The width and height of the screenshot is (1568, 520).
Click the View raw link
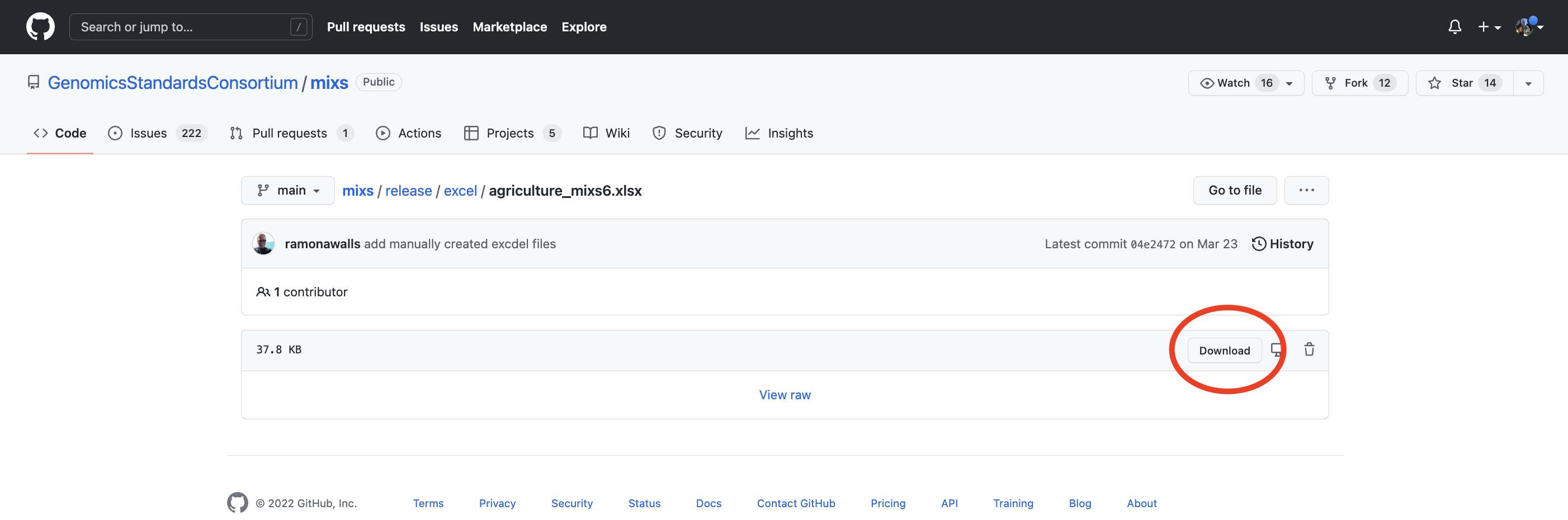click(x=785, y=395)
